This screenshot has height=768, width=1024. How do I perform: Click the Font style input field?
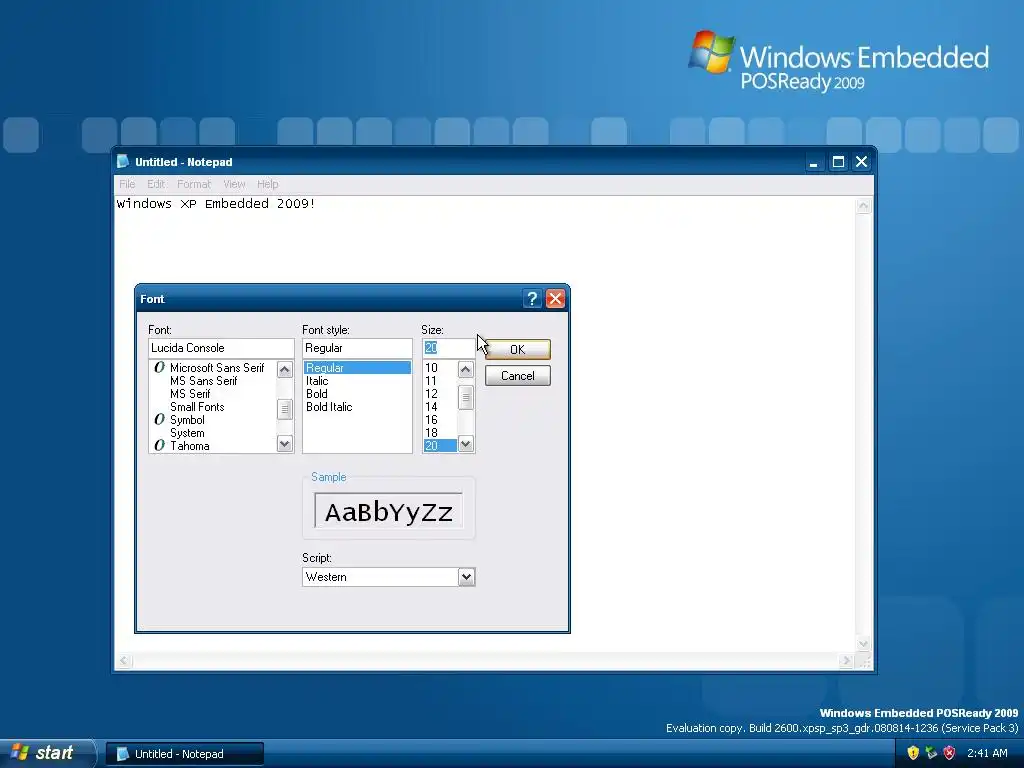click(x=357, y=348)
